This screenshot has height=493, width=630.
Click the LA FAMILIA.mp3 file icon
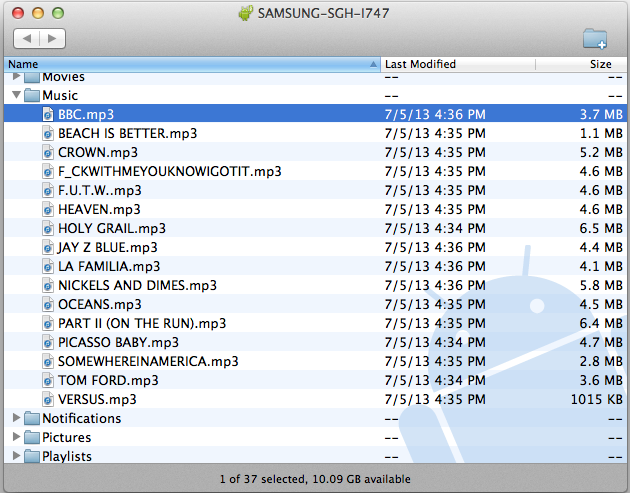[48, 266]
